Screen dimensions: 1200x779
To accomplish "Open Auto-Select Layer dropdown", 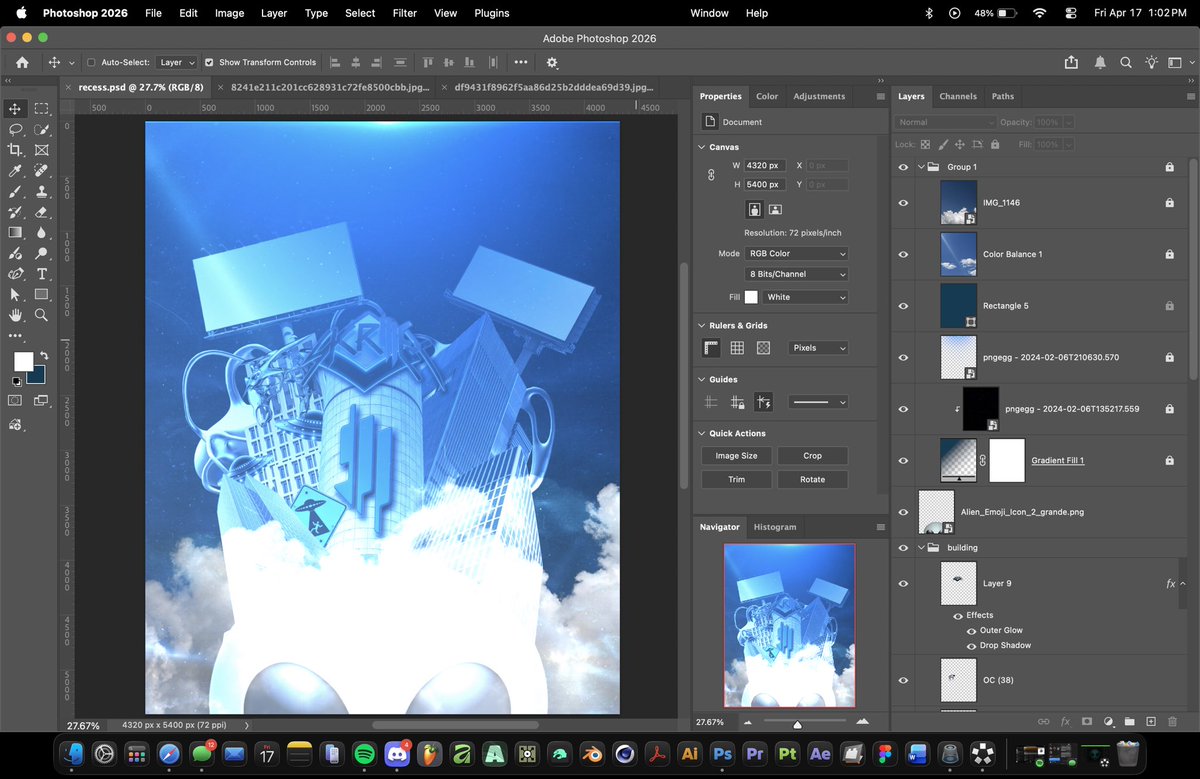I will (x=177, y=62).
